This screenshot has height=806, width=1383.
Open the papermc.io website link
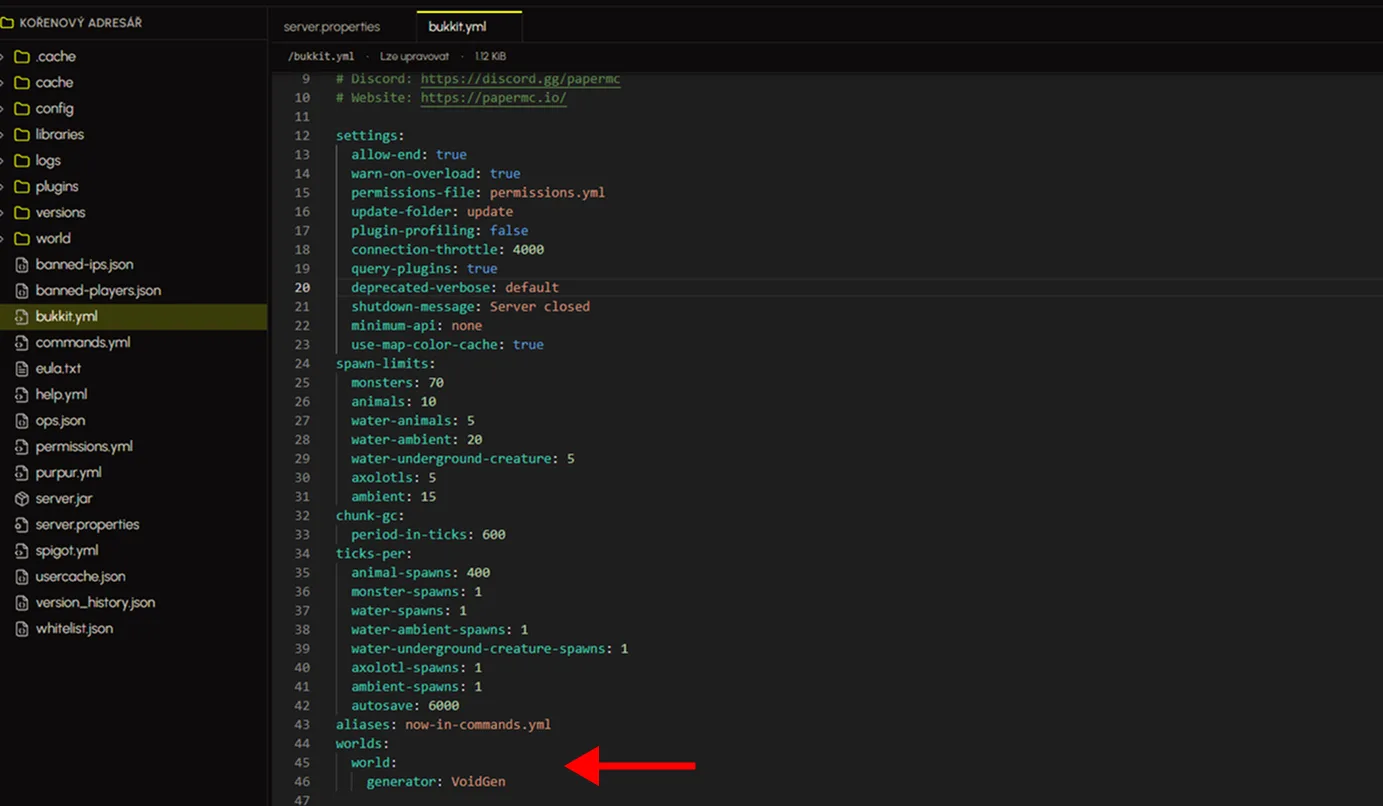pos(493,98)
